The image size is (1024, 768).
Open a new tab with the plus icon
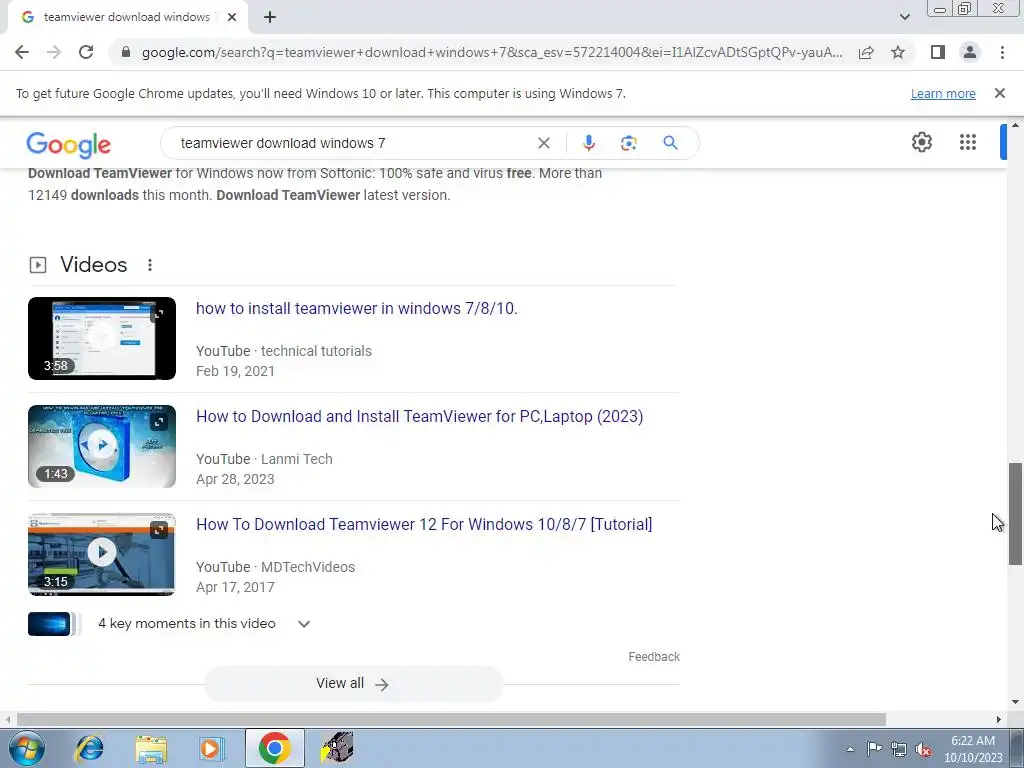270,17
